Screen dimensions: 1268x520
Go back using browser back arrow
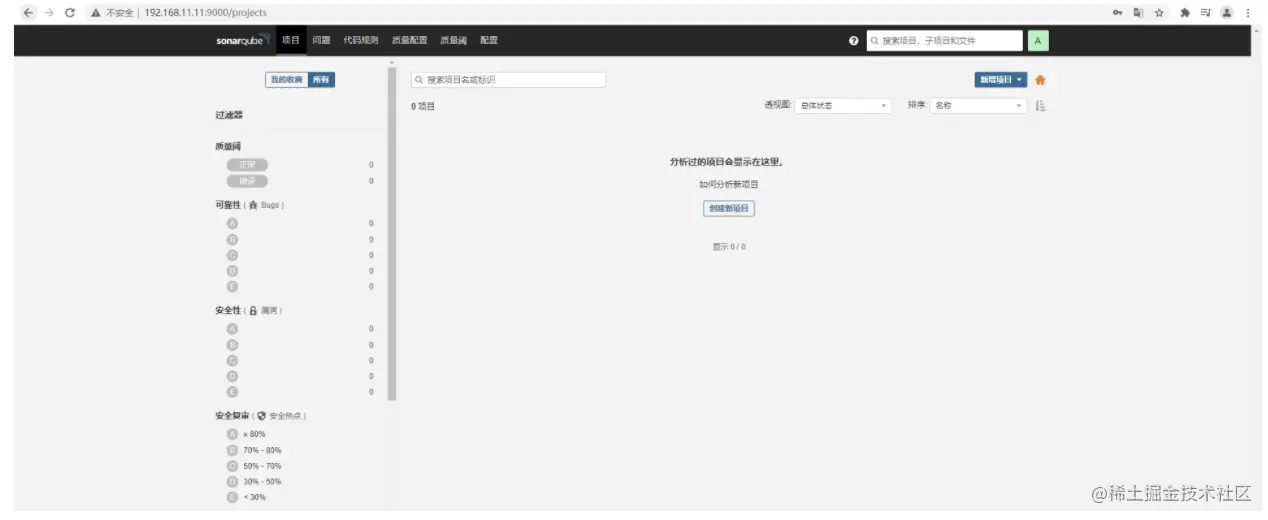point(27,13)
